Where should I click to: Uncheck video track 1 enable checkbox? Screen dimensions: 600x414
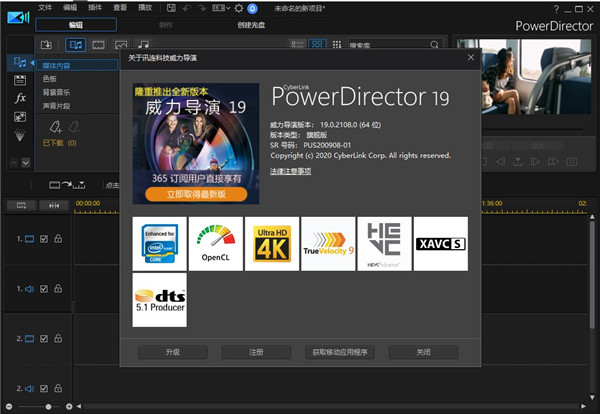click(x=43, y=239)
